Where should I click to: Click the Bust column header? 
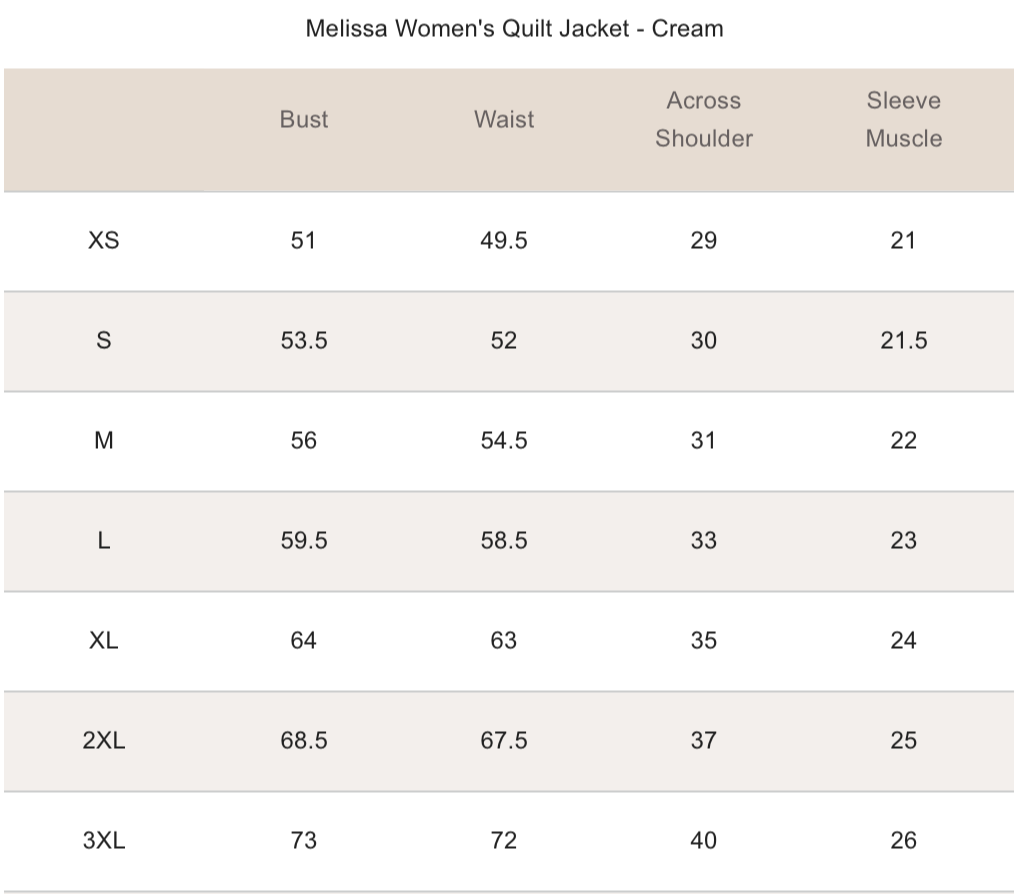pos(304,120)
